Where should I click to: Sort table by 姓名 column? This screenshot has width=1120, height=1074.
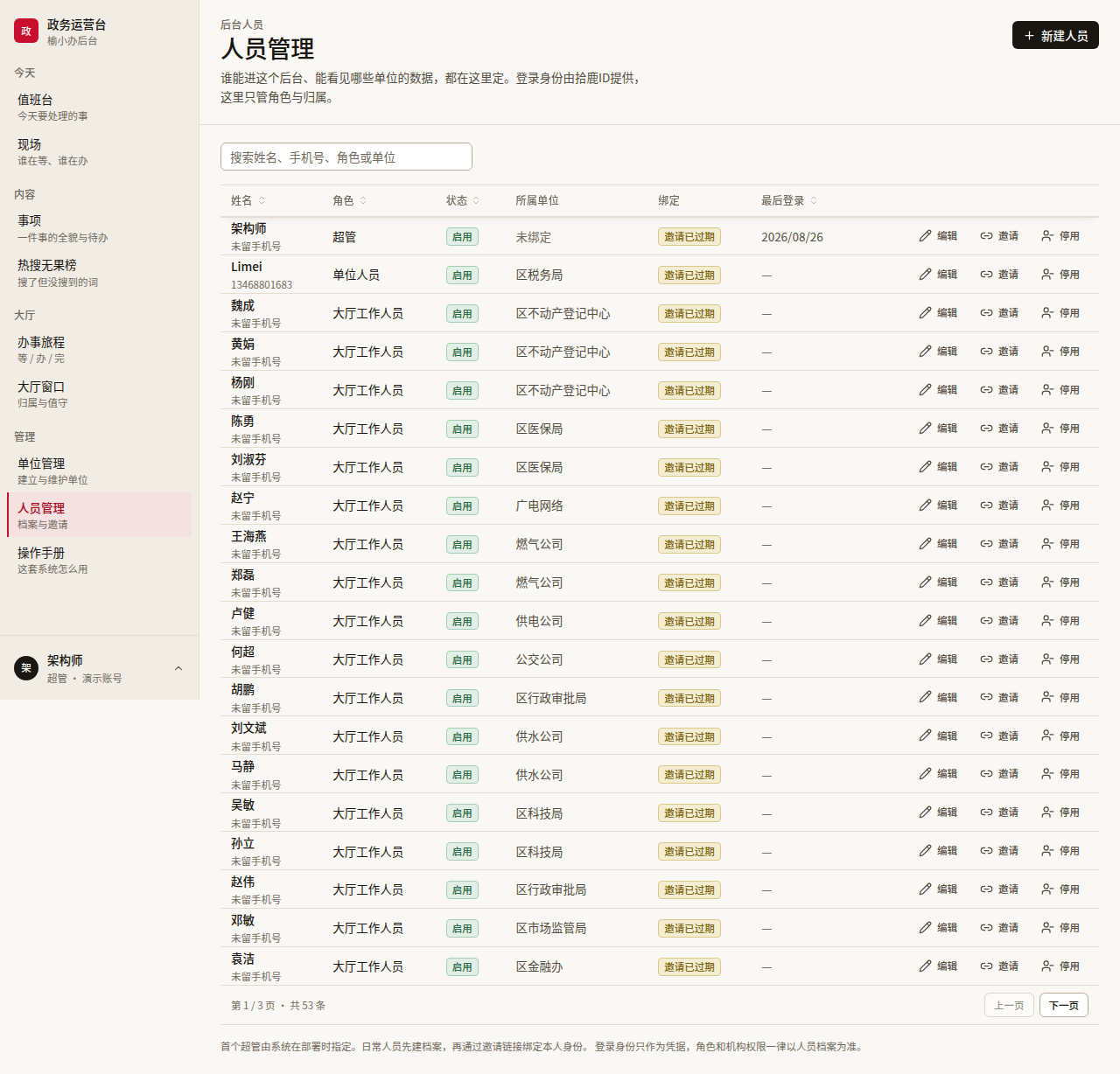coord(248,201)
